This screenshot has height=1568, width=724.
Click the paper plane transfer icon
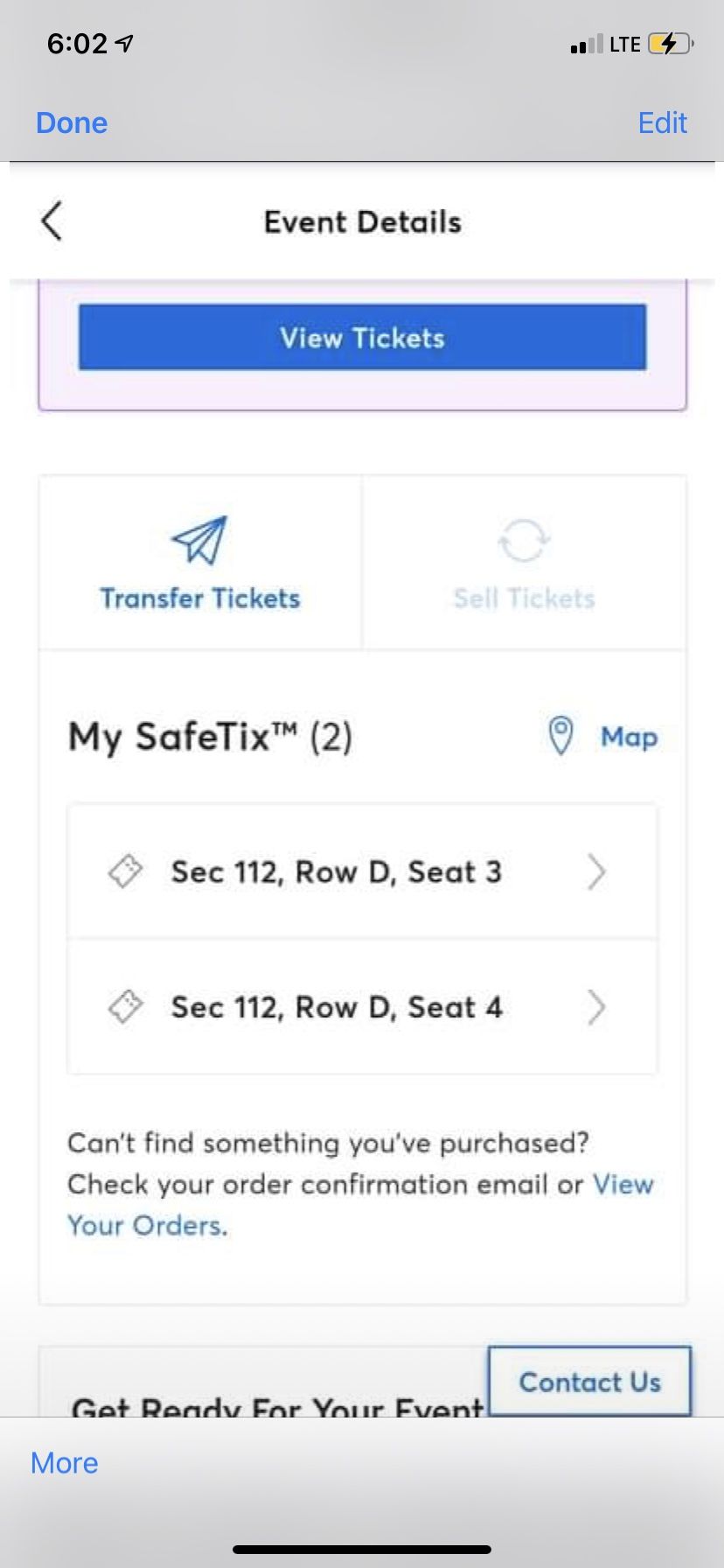pos(199,540)
